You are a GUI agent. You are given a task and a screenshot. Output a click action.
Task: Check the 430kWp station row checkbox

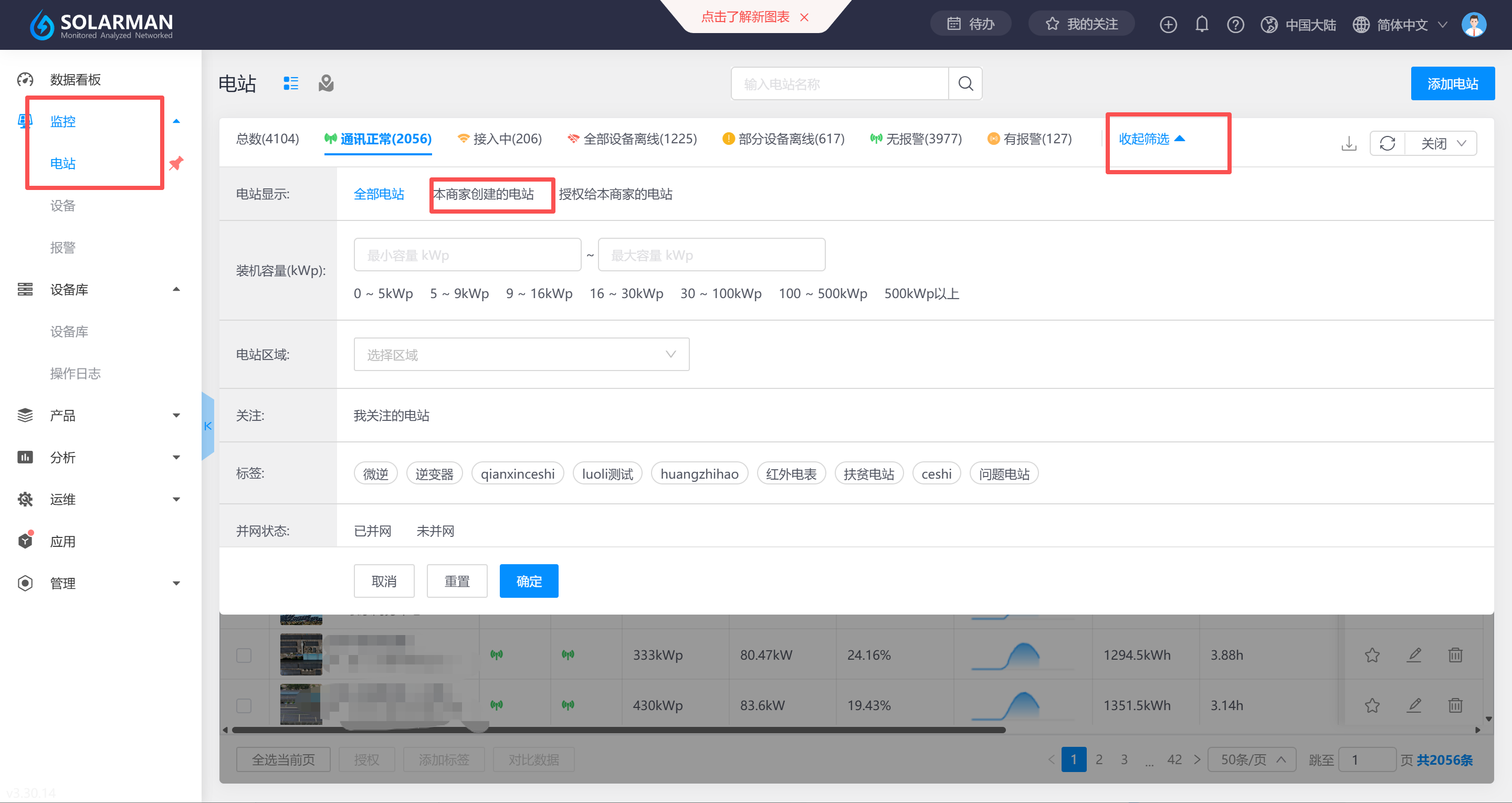(x=244, y=705)
